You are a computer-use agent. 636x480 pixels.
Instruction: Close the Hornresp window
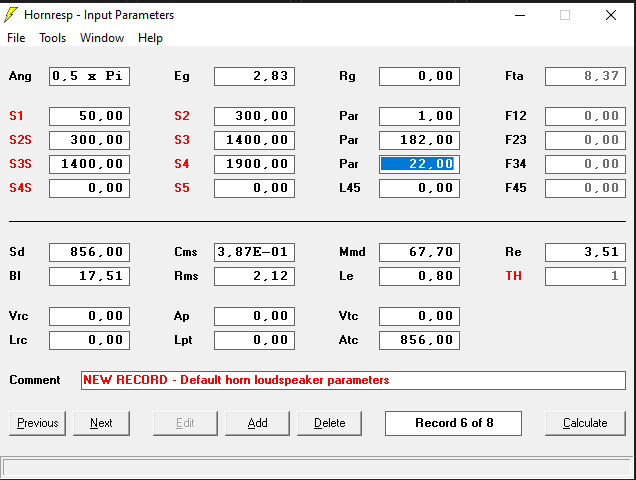[611, 15]
